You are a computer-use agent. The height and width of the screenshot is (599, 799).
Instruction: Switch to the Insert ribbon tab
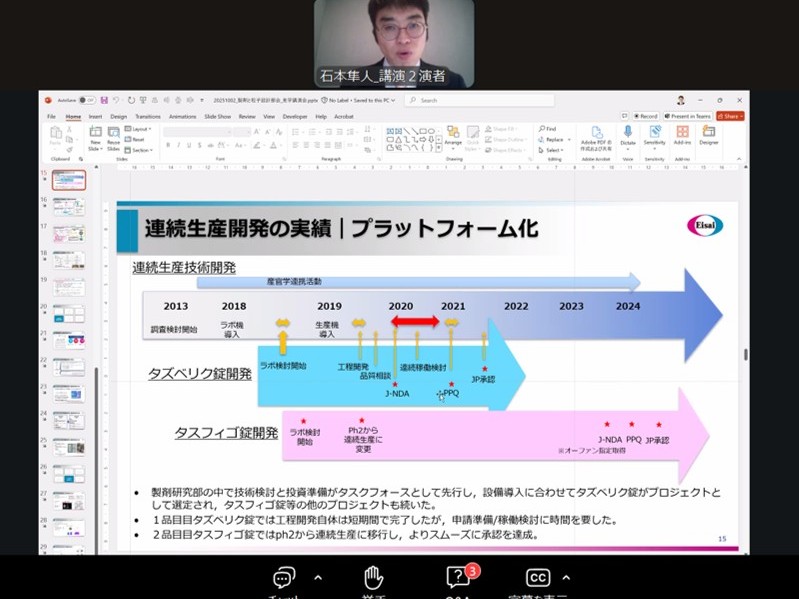95,116
